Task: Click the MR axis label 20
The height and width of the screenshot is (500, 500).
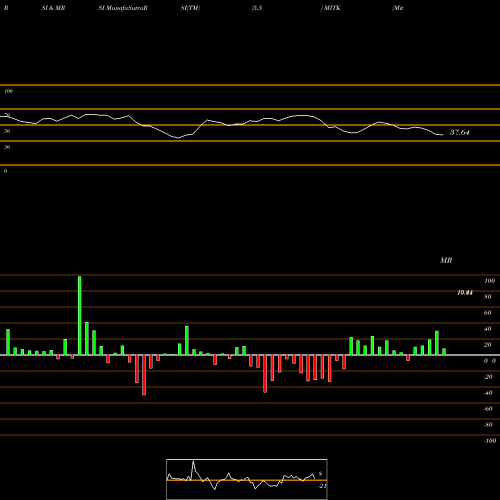Action: point(488,345)
